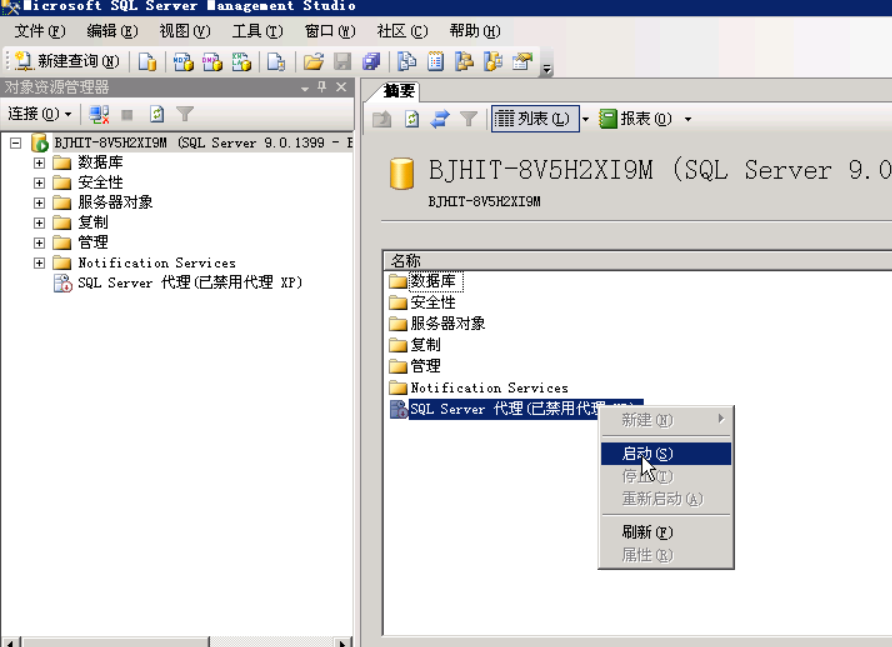Click Object Explorer horizontal scrollbar right arrow

[342, 643]
